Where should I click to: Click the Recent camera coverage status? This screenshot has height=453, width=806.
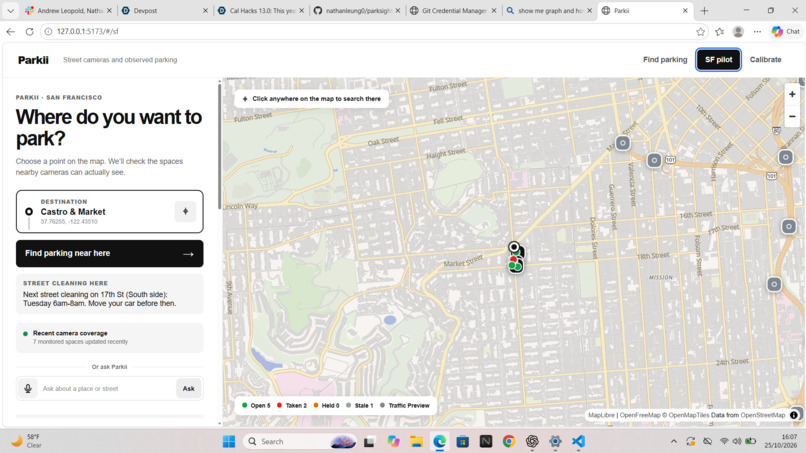[109, 337]
